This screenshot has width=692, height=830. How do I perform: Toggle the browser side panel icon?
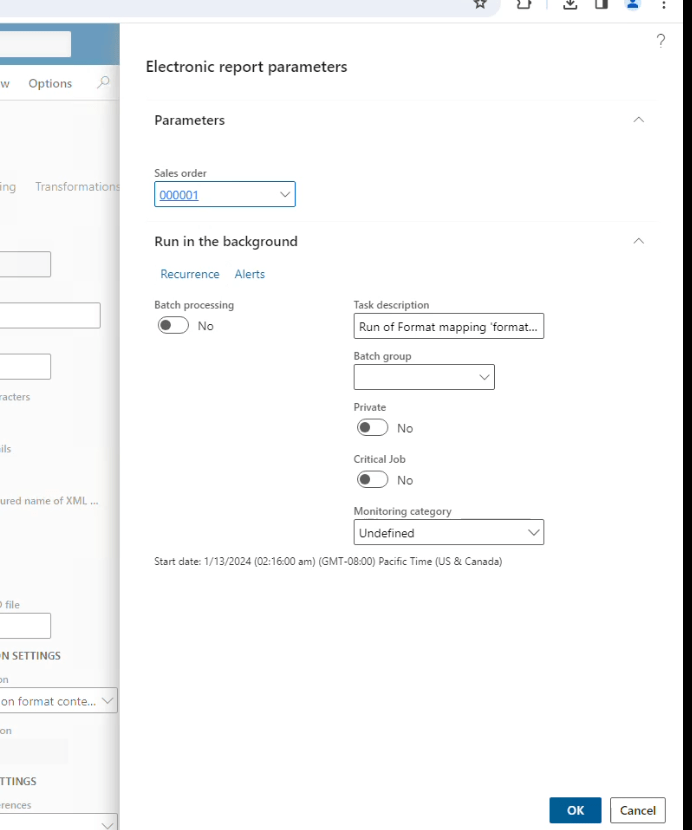(x=601, y=4)
